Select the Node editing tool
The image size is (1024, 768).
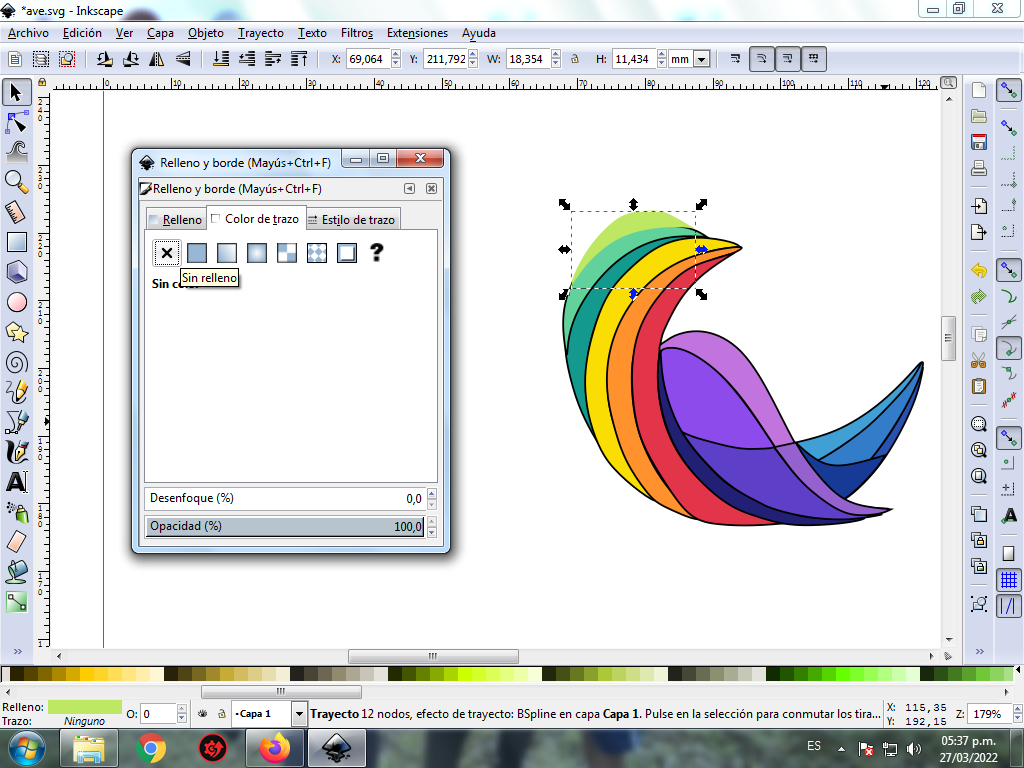tap(17, 123)
